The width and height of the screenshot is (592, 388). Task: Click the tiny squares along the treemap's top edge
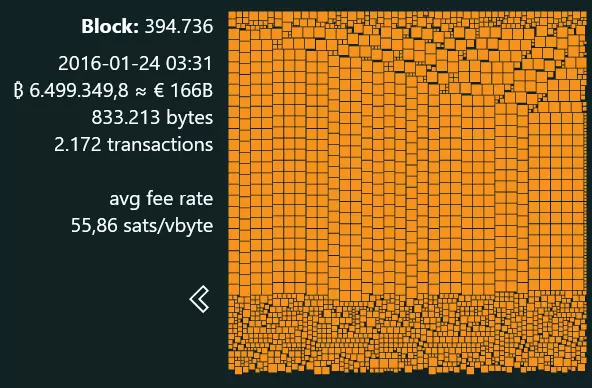pos(408,17)
